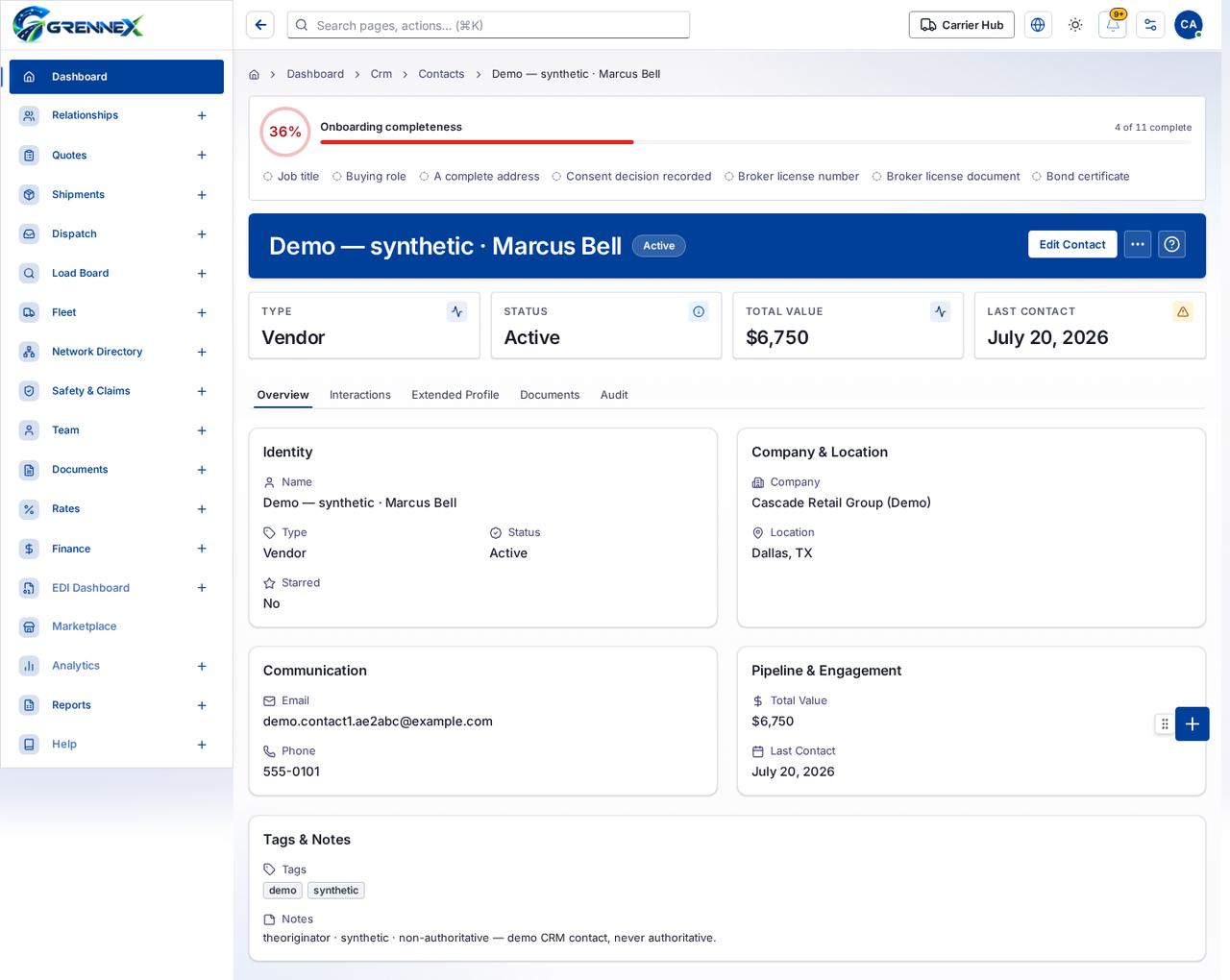Image resolution: width=1230 pixels, height=980 pixels.
Task: Select the Dashboard sidebar item
Action: coord(116,77)
